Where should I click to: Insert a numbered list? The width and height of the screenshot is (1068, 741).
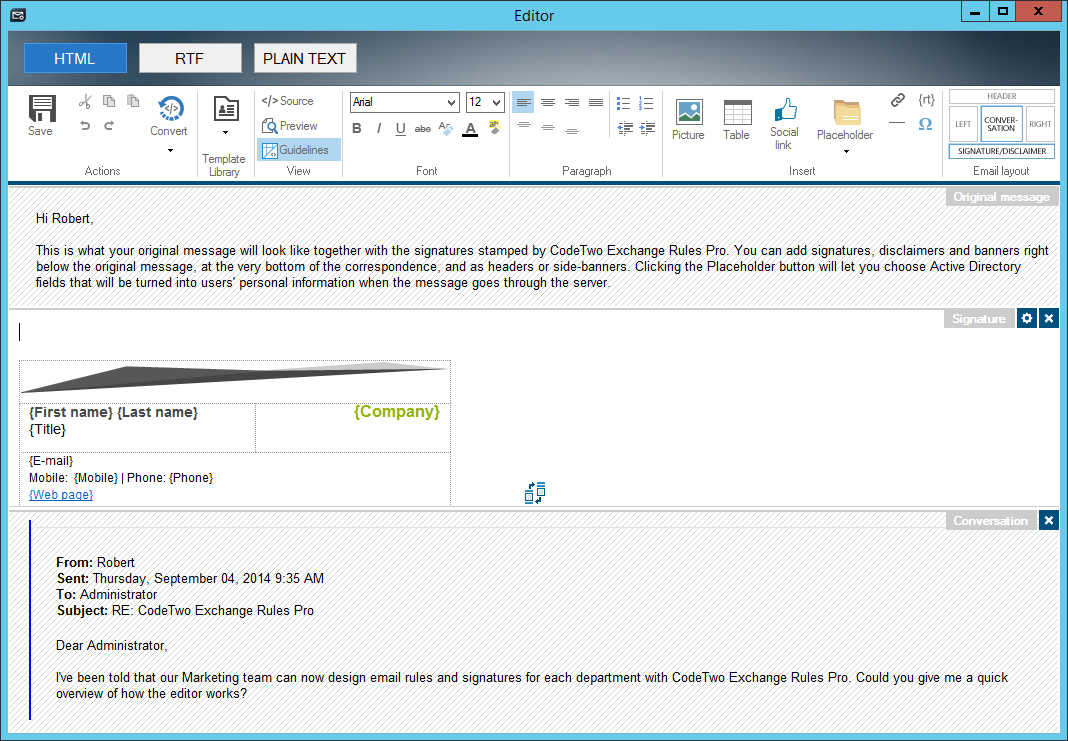(x=646, y=103)
